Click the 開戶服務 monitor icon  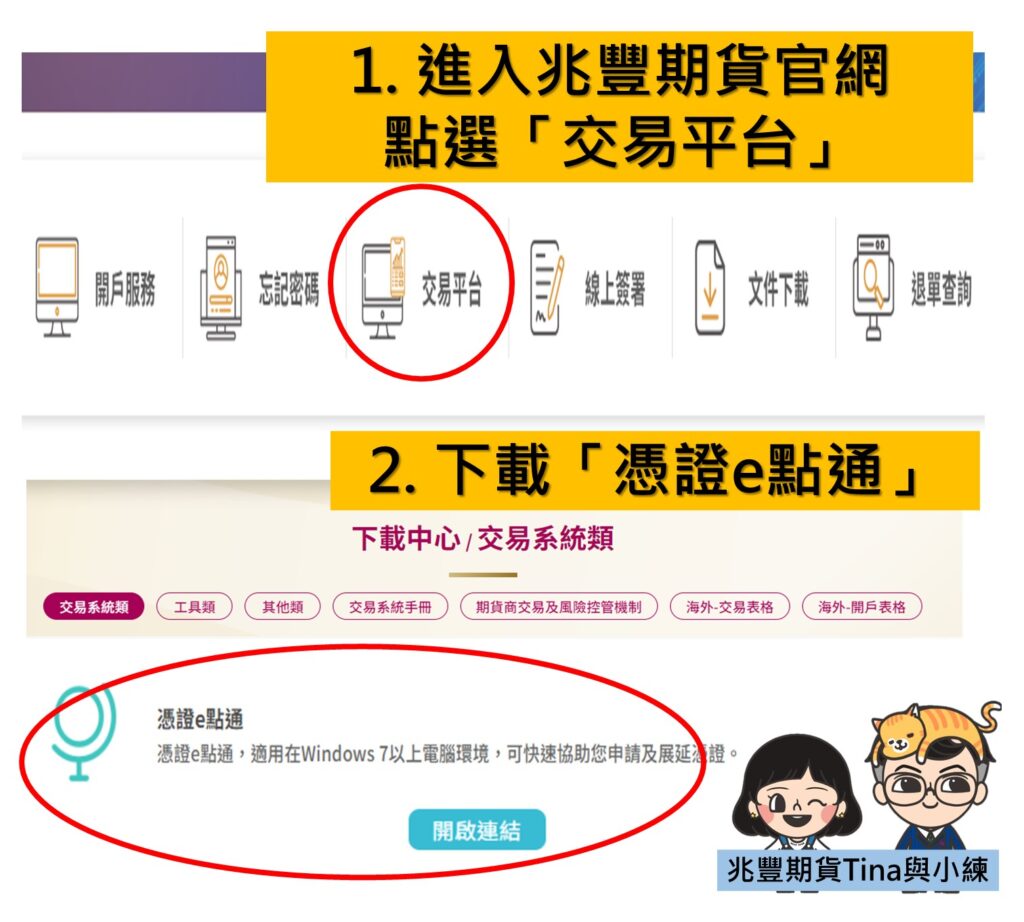(x=57, y=287)
